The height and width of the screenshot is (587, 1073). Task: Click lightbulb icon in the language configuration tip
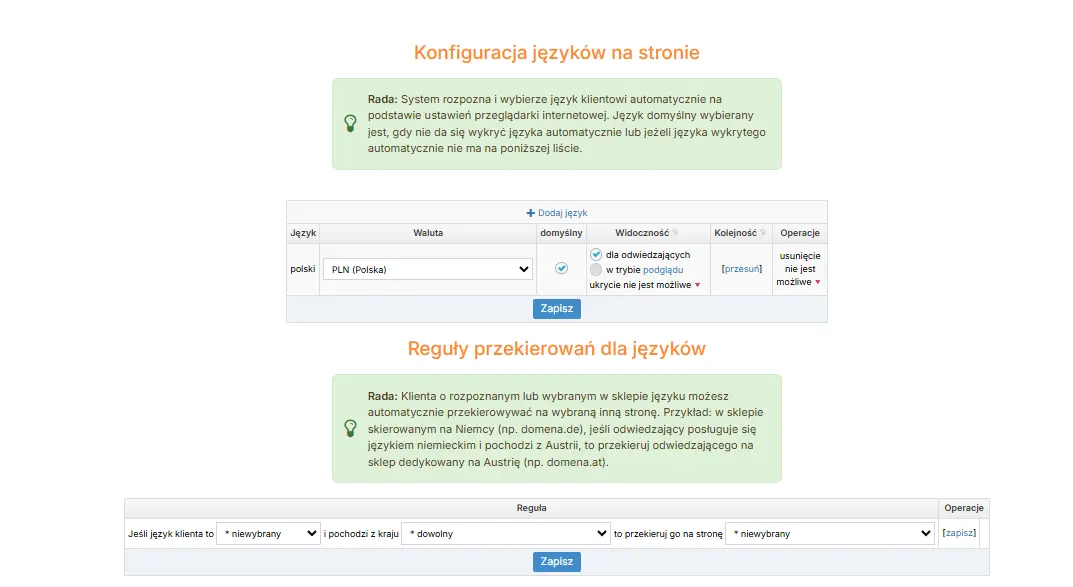pos(350,124)
